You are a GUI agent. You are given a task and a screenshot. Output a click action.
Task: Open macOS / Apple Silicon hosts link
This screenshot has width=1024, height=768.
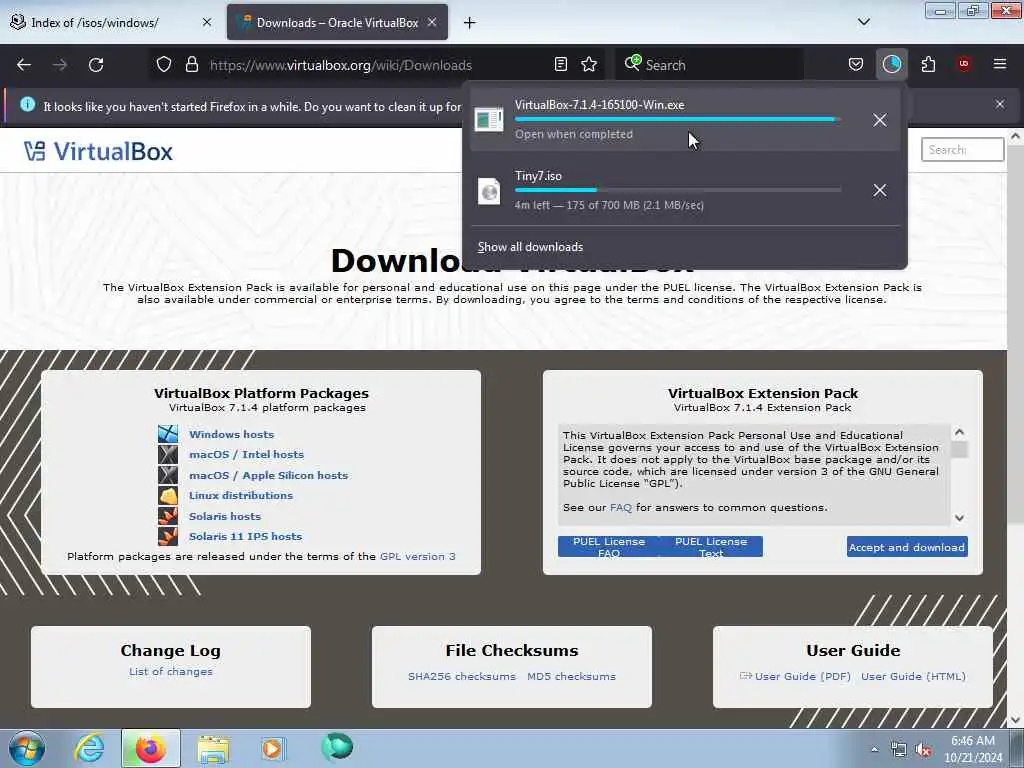[268, 475]
